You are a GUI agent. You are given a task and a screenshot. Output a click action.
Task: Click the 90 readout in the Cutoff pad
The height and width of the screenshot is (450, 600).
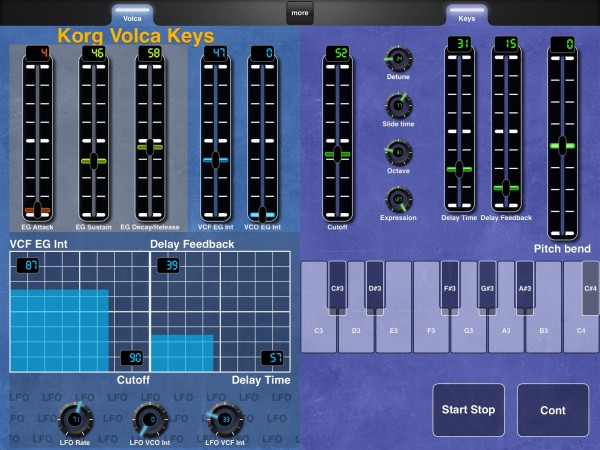pyautogui.click(x=132, y=358)
